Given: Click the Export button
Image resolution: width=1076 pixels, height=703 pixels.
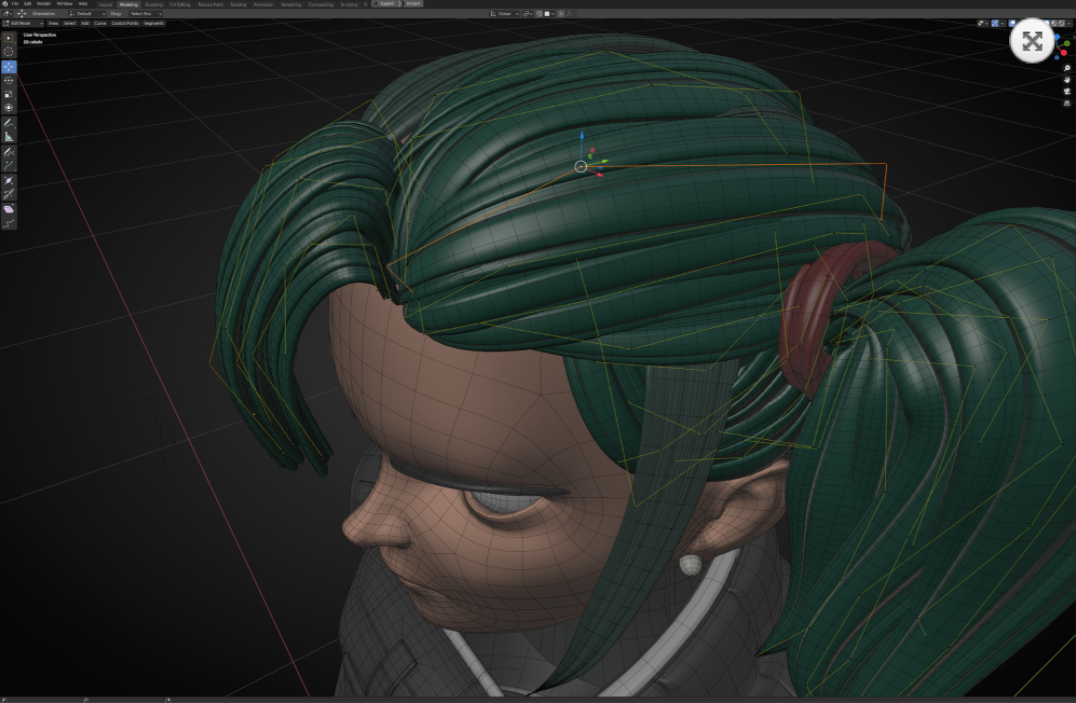Looking at the screenshot, I should point(384,3).
